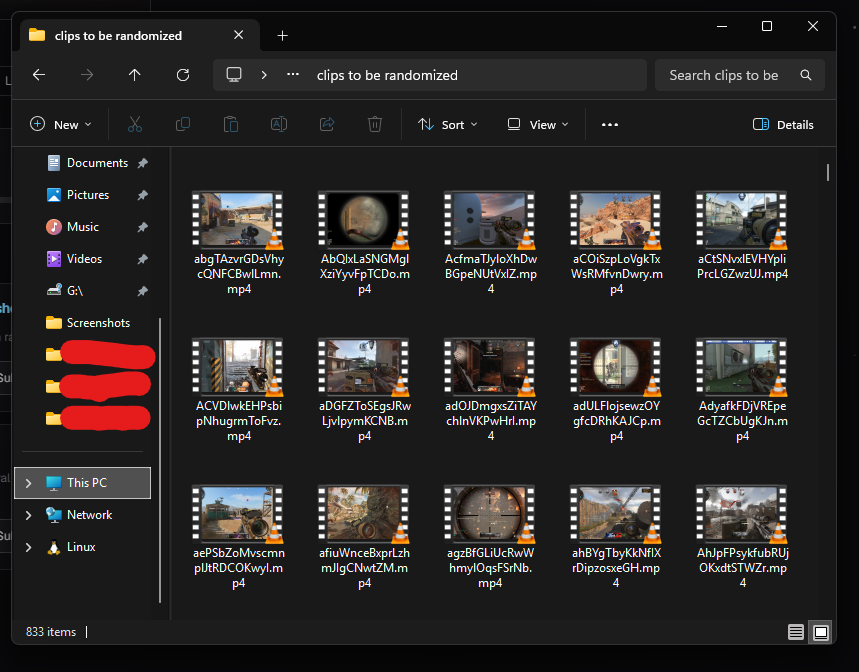Open the Sort dropdown
The width and height of the screenshot is (859, 672).
click(x=448, y=124)
